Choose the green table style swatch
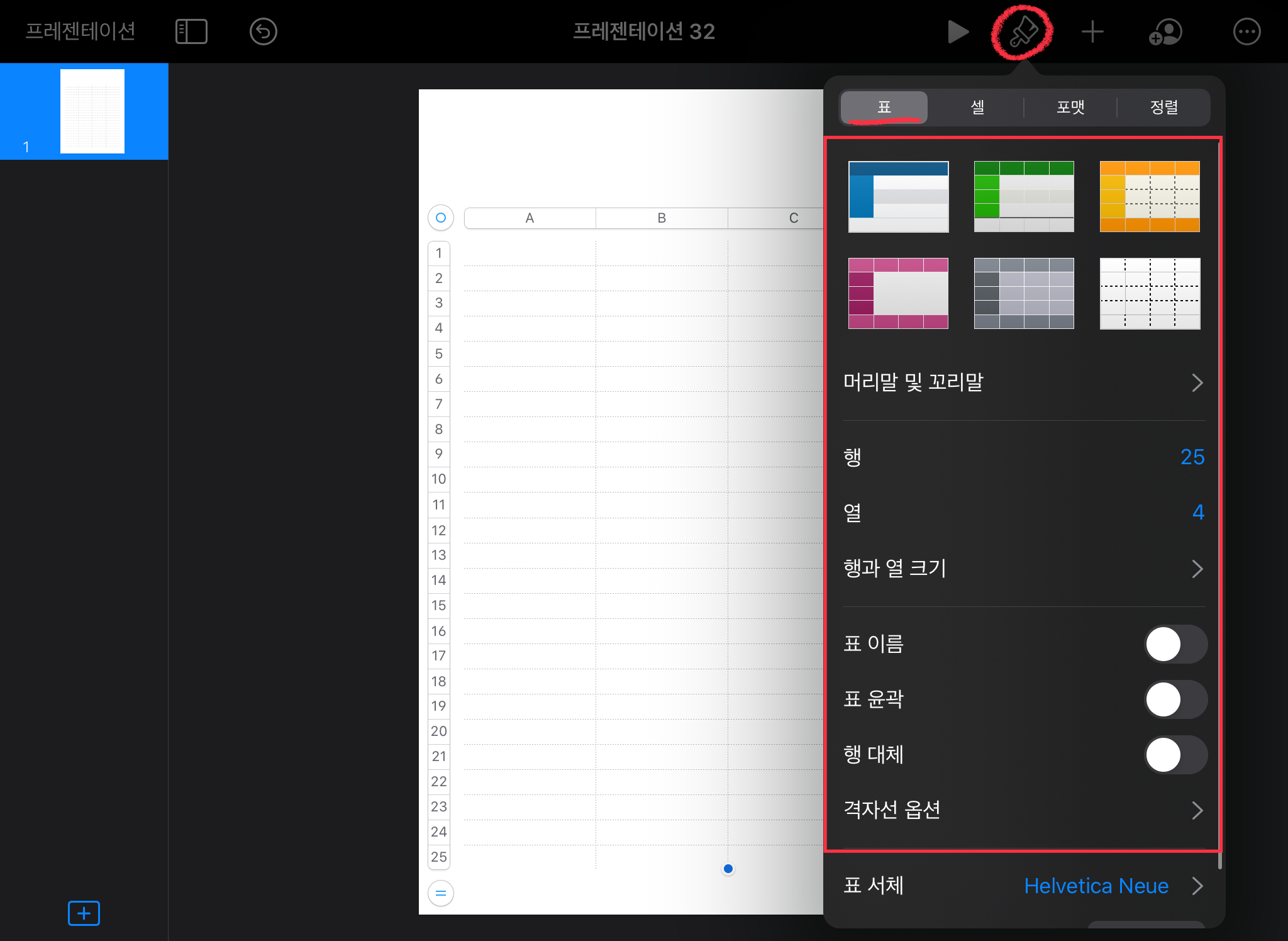The image size is (1288, 941). [x=1024, y=196]
